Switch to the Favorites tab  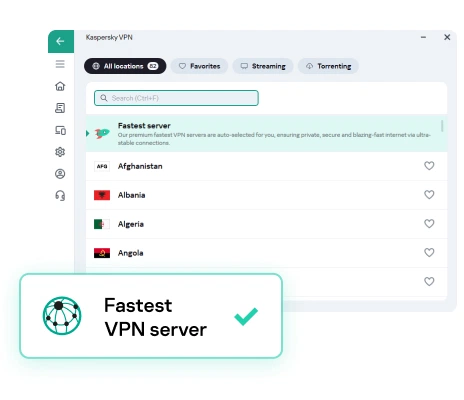(x=199, y=66)
